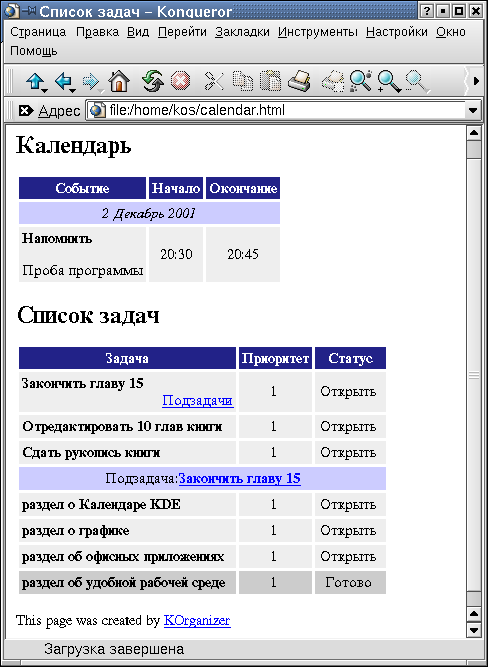Clear the address bar with X button
The height and width of the screenshot is (667, 488).
coord(26,111)
